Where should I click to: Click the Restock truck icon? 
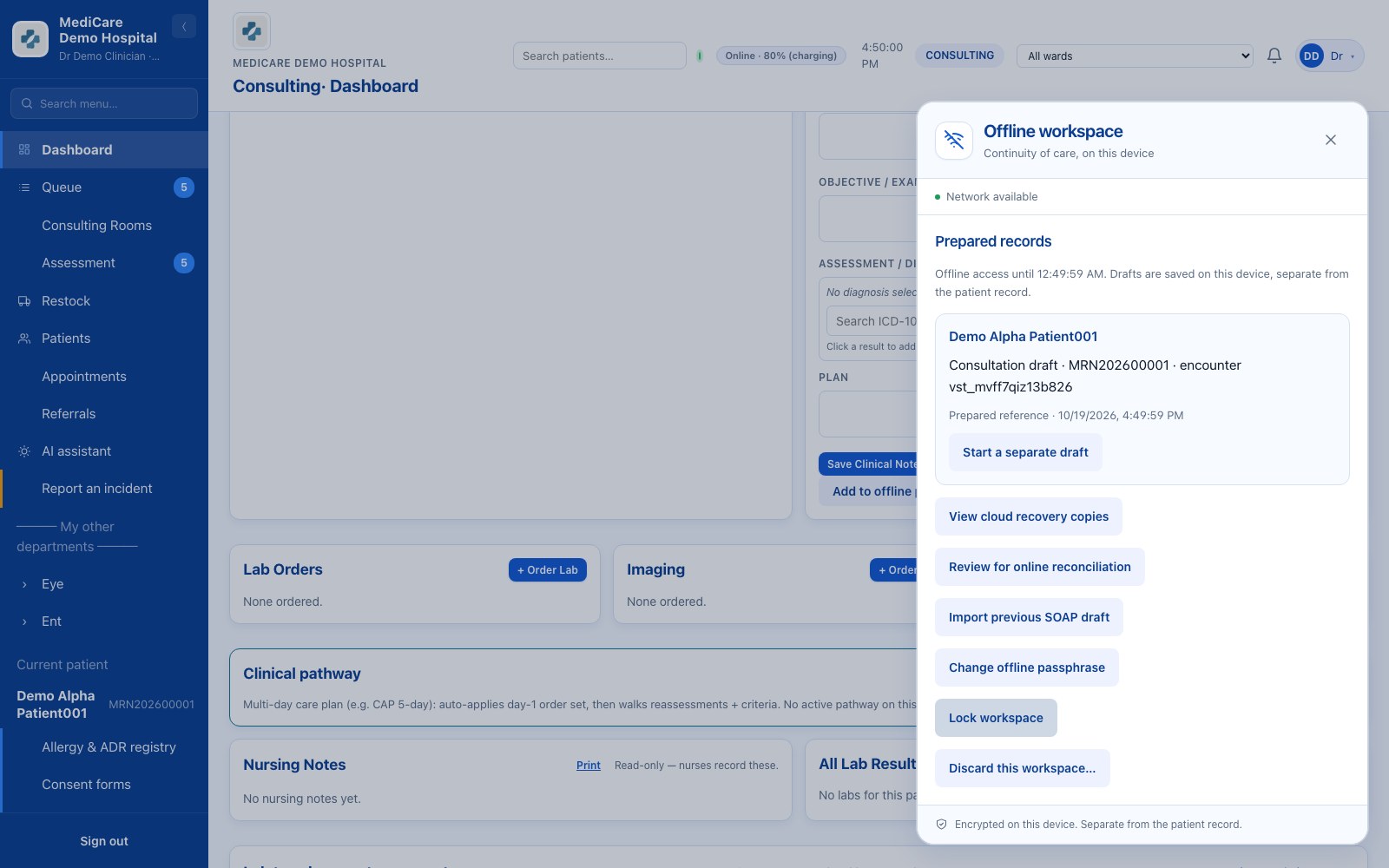[24, 301]
